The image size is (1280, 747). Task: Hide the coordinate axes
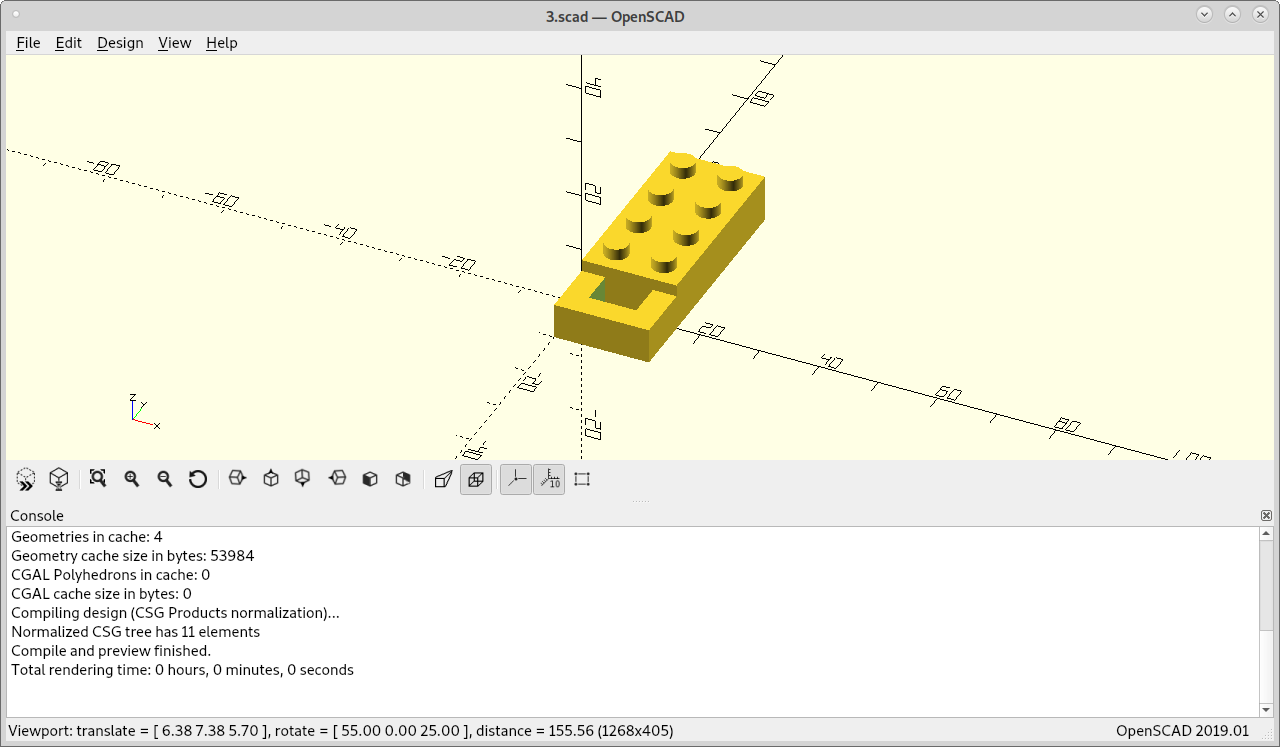516,479
